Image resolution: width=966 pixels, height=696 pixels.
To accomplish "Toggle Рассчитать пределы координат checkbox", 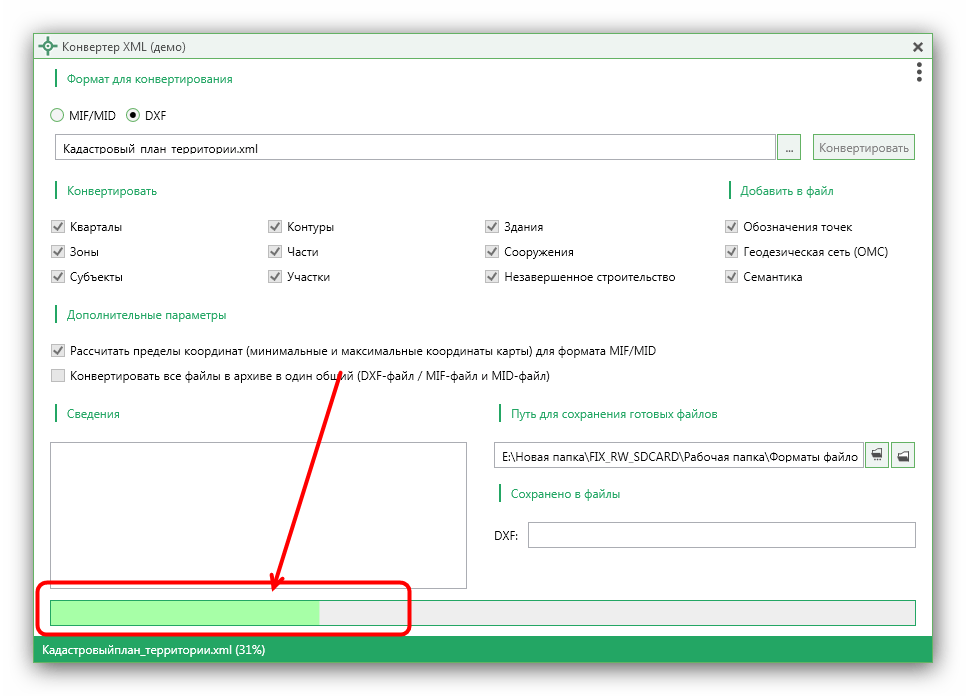I will (x=58, y=350).
